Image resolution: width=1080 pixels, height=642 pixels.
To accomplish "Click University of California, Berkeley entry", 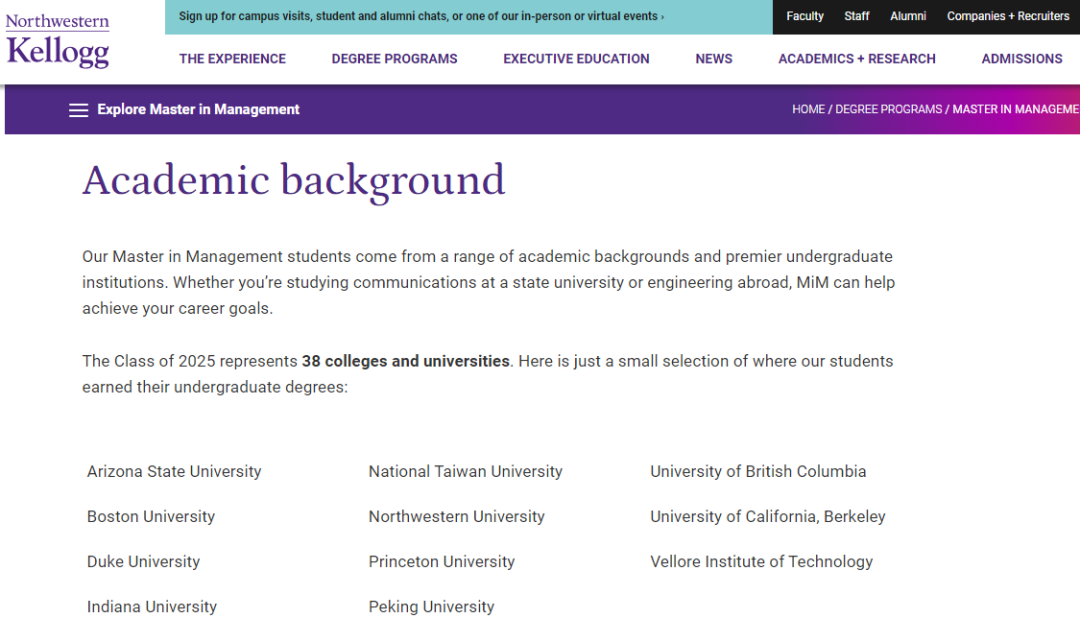I will pyautogui.click(x=767, y=517).
